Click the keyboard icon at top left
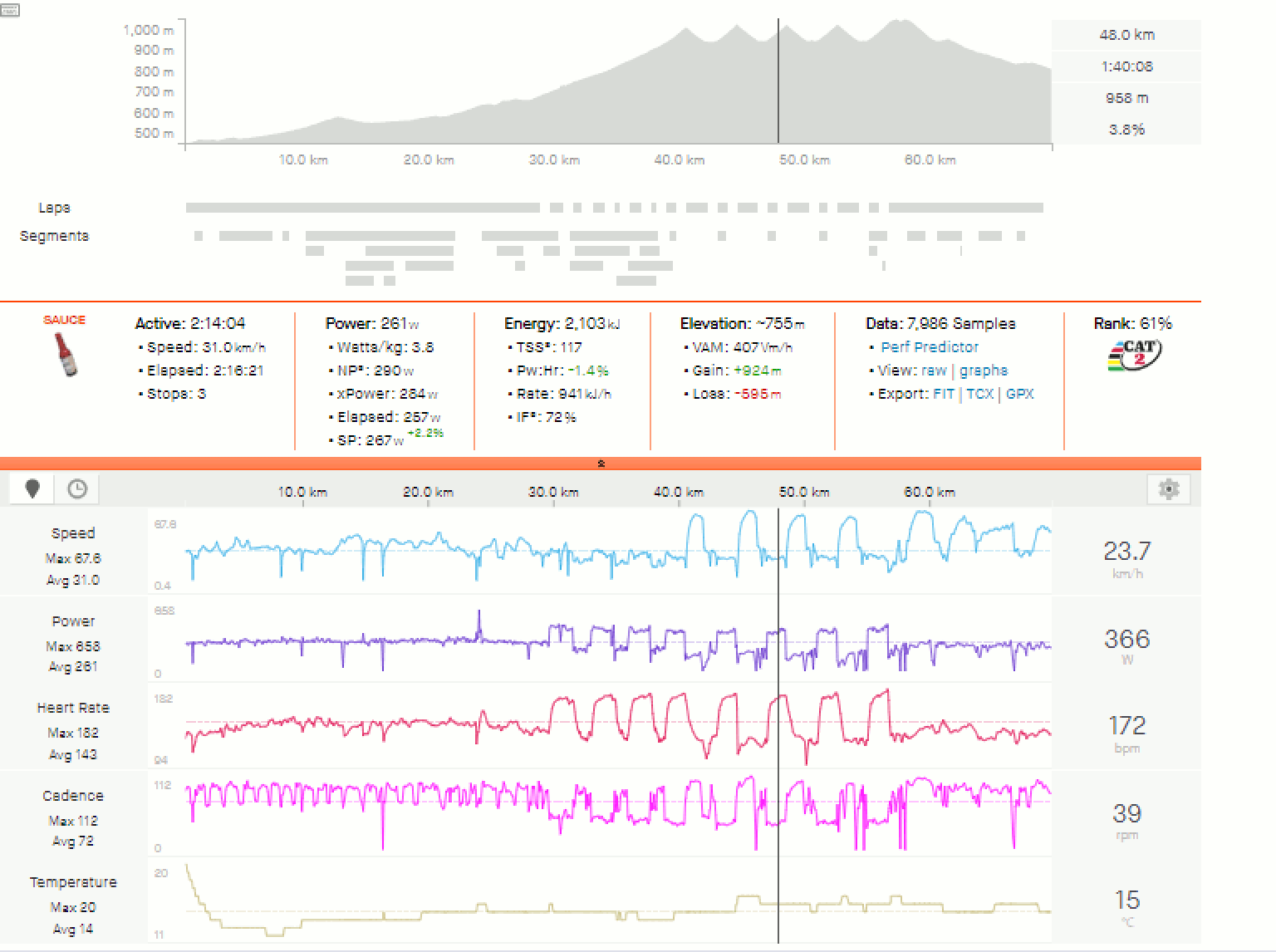Screen dimensions: 1276x952 click(x=9, y=10)
